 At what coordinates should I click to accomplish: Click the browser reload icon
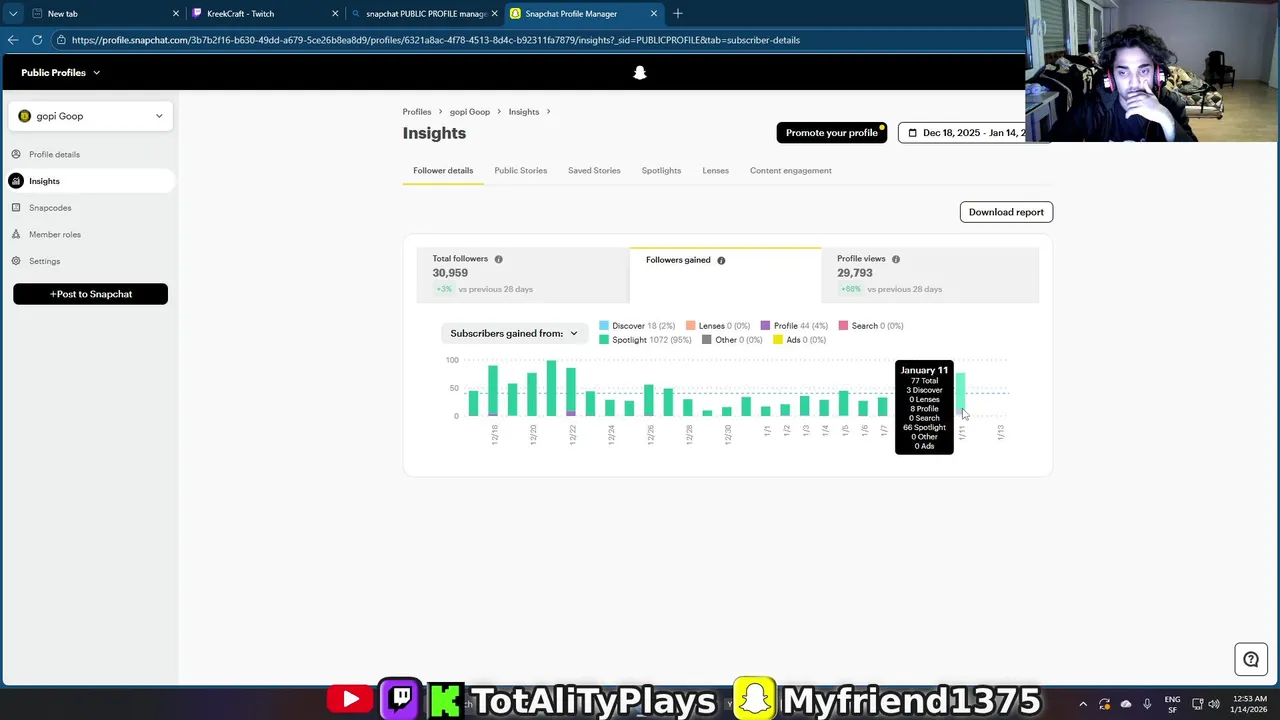pyautogui.click(x=37, y=40)
